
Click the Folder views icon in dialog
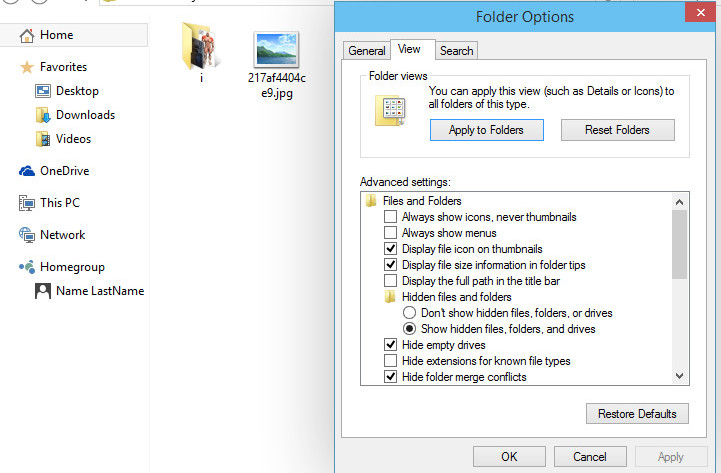pyautogui.click(x=390, y=111)
